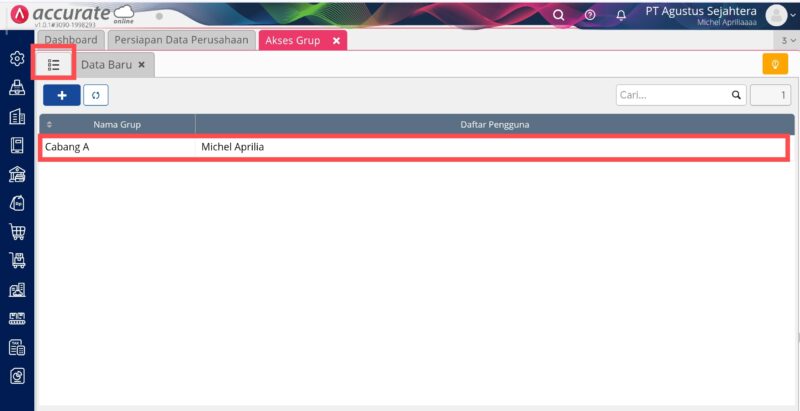This screenshot has height=411, width=800.
Task: Open the Fixed Assets factory module icon
Action: 17,290
